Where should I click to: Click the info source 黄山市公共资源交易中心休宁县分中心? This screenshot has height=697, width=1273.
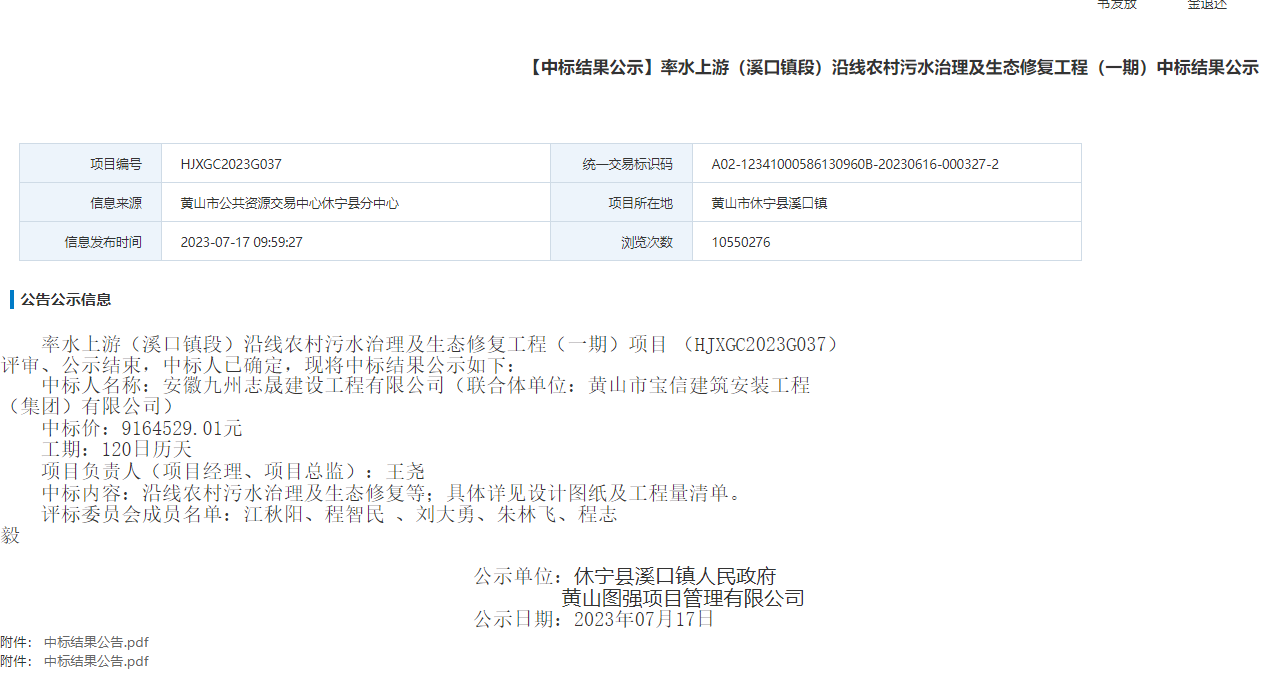pos(289,203)
